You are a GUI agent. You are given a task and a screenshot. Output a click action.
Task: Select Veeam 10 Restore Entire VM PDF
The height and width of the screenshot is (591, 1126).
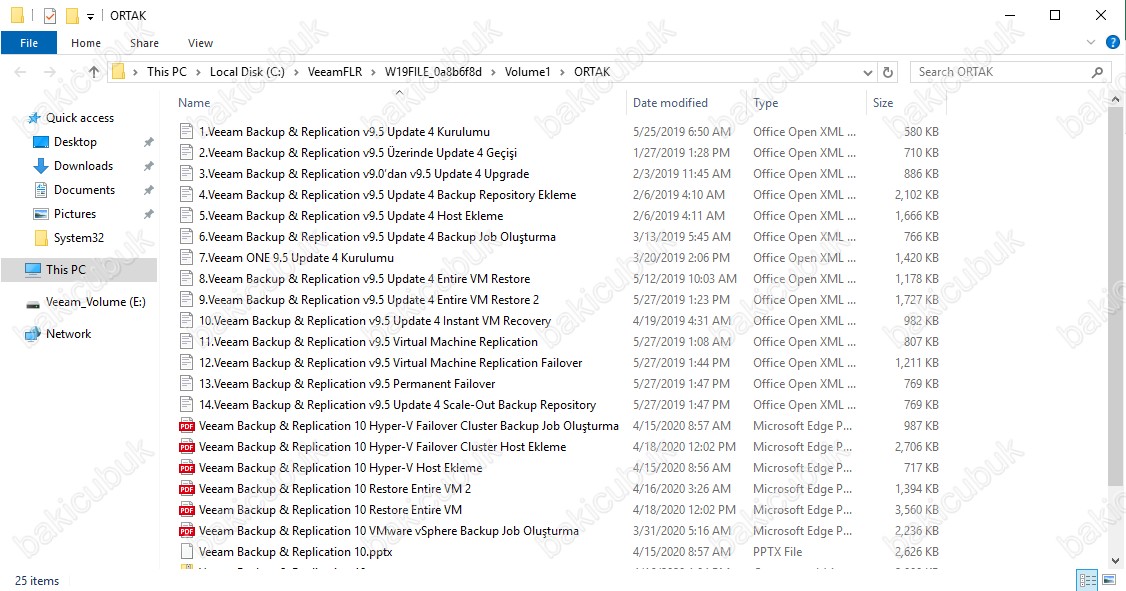(330, 510)
